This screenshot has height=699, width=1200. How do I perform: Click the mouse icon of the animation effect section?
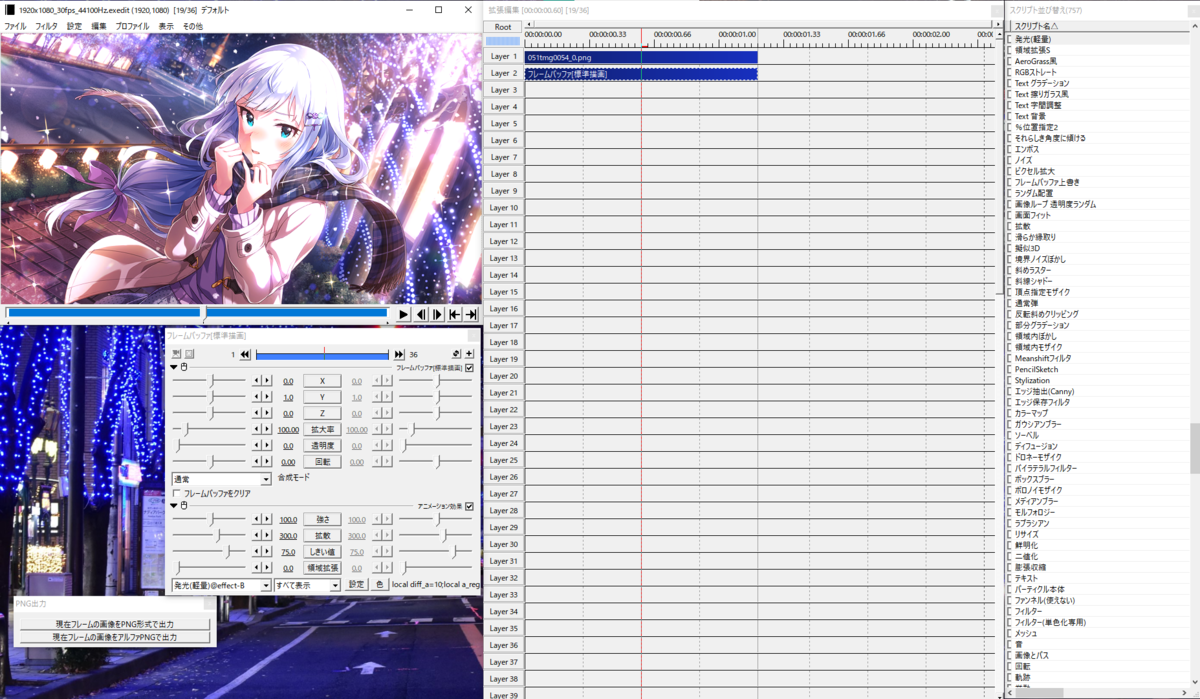[x=185, y=506]
